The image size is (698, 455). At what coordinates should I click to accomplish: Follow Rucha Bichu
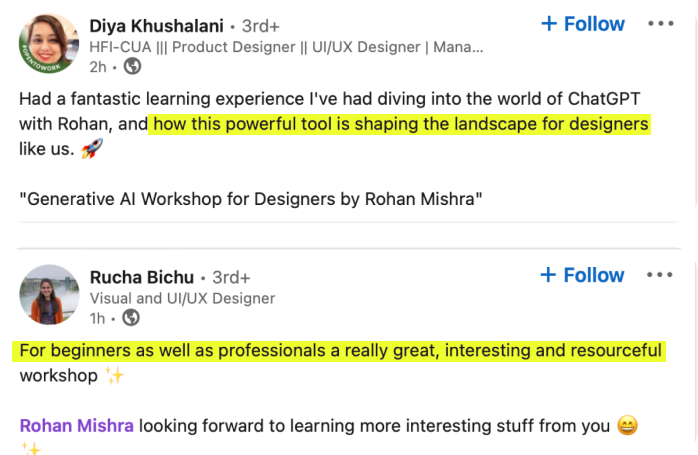point(582,275)
